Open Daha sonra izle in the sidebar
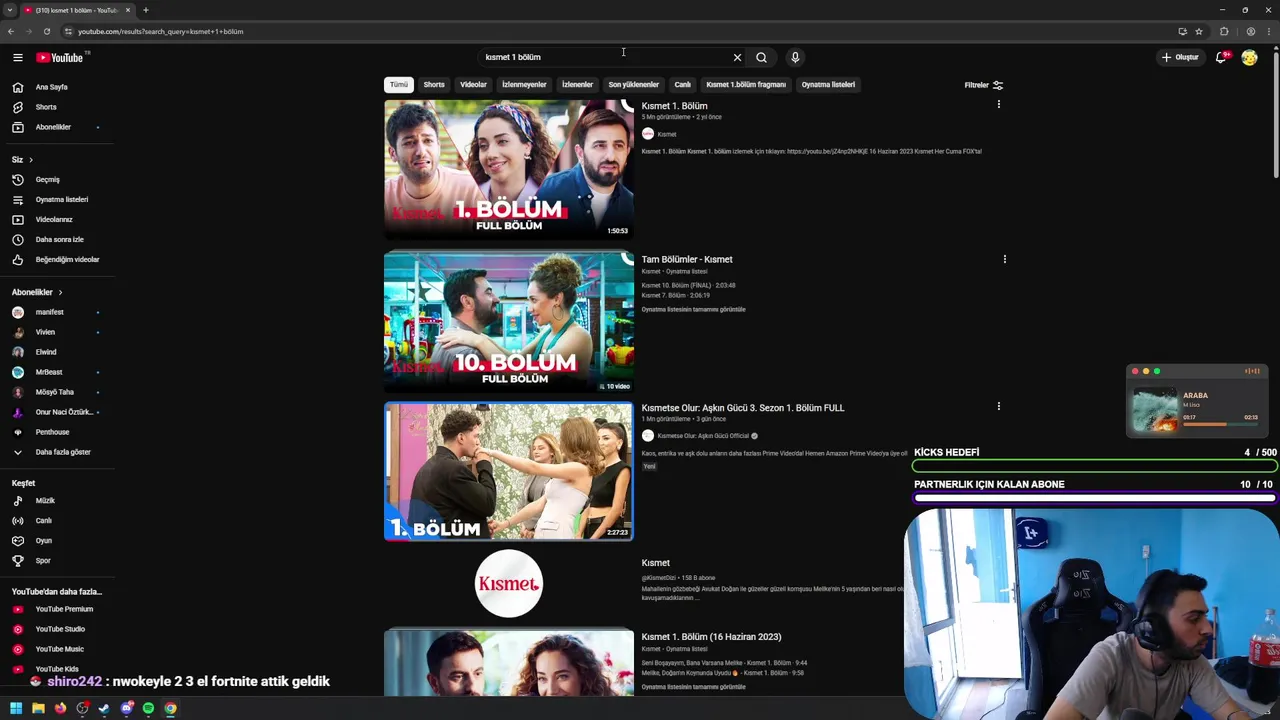Screen dimensions: 1280x720 (57, 240)
